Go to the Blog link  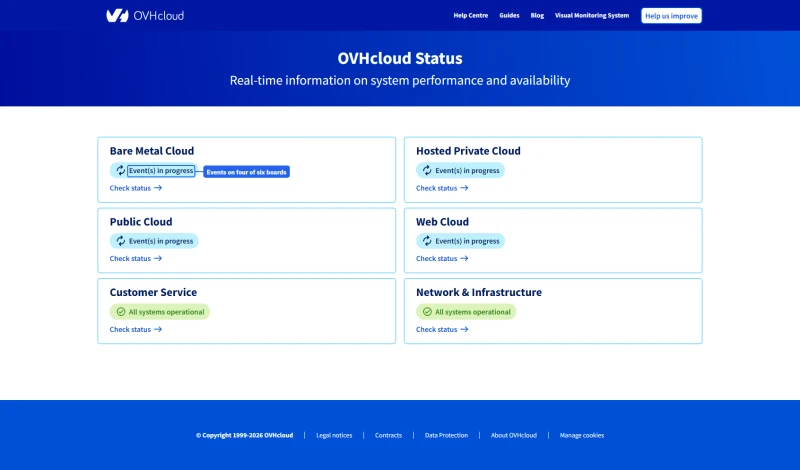point(537,16)
